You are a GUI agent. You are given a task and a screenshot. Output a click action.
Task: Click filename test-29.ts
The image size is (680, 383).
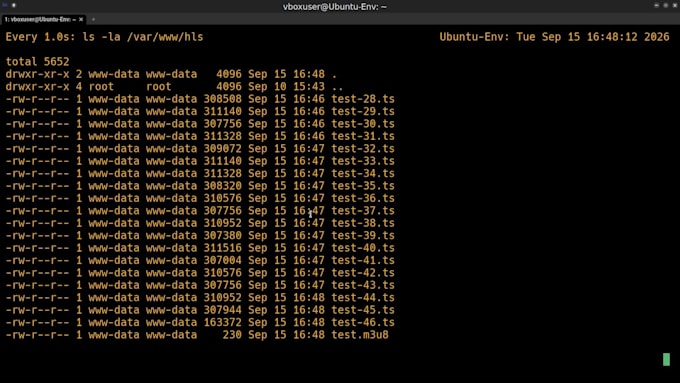tap(363, 111)
